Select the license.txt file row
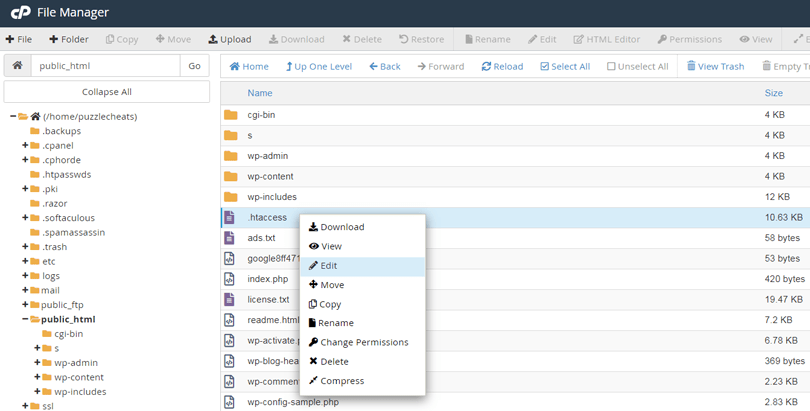Image resolution: width=810 pixels, height=411 pixels. click(515, 299)
